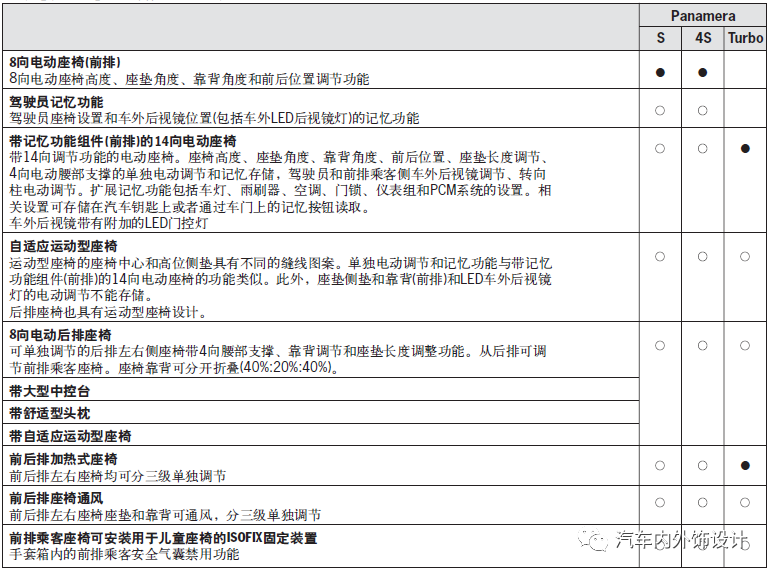Click the filled Turbo dot for 前后排加热式座椅
This screenshot has height=573, width=772.
click(745, 466)
